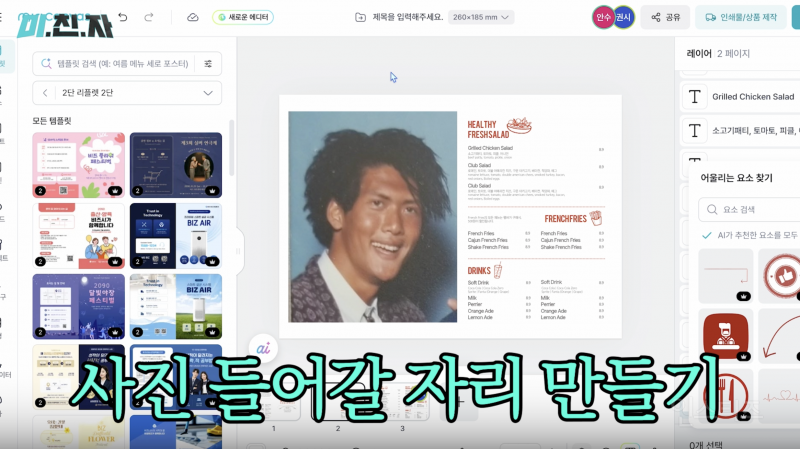Select HEALTHY FRESHSALAD heading on canvas
Image resolution: width=800 pixels, height=449 pixels.
(488, 129)
